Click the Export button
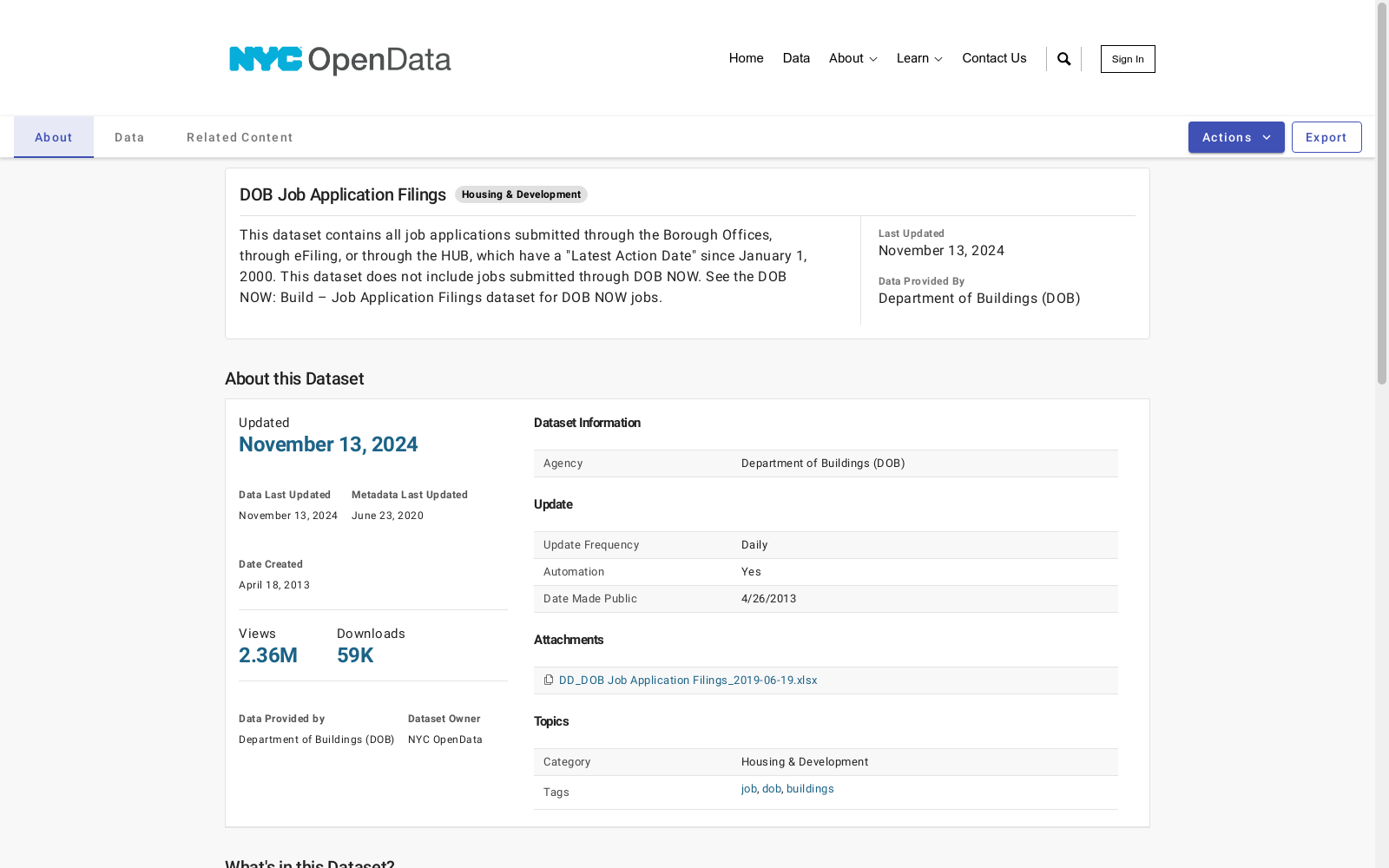The height and width of the screenshot is (868, 1389). tap(1326, 137)
